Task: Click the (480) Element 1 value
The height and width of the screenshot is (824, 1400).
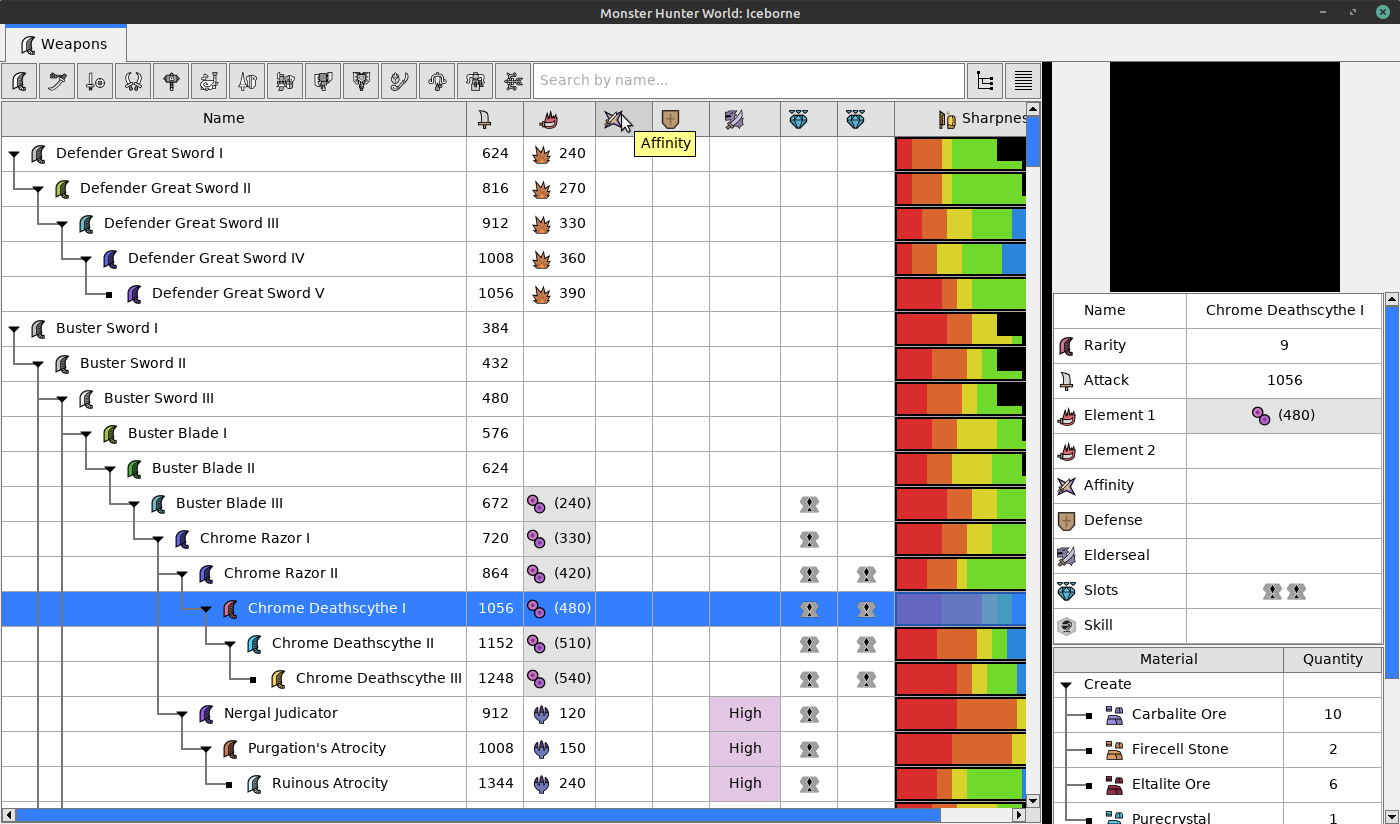Action: (x=1284, y=415)
